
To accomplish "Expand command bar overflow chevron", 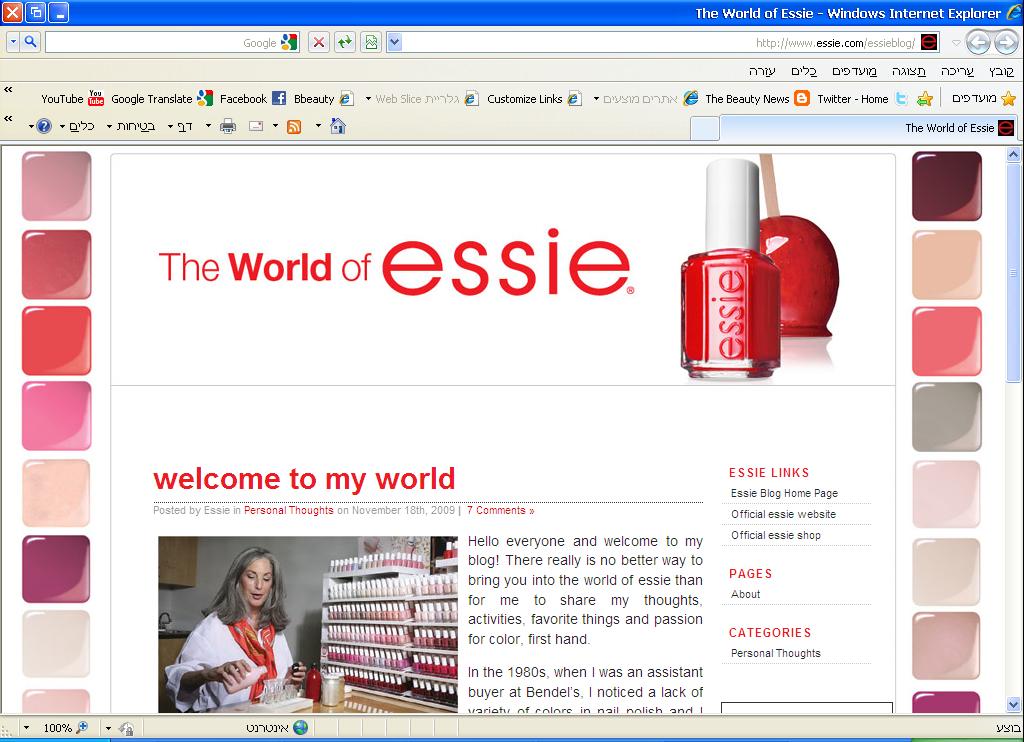I will pos(8,119).
